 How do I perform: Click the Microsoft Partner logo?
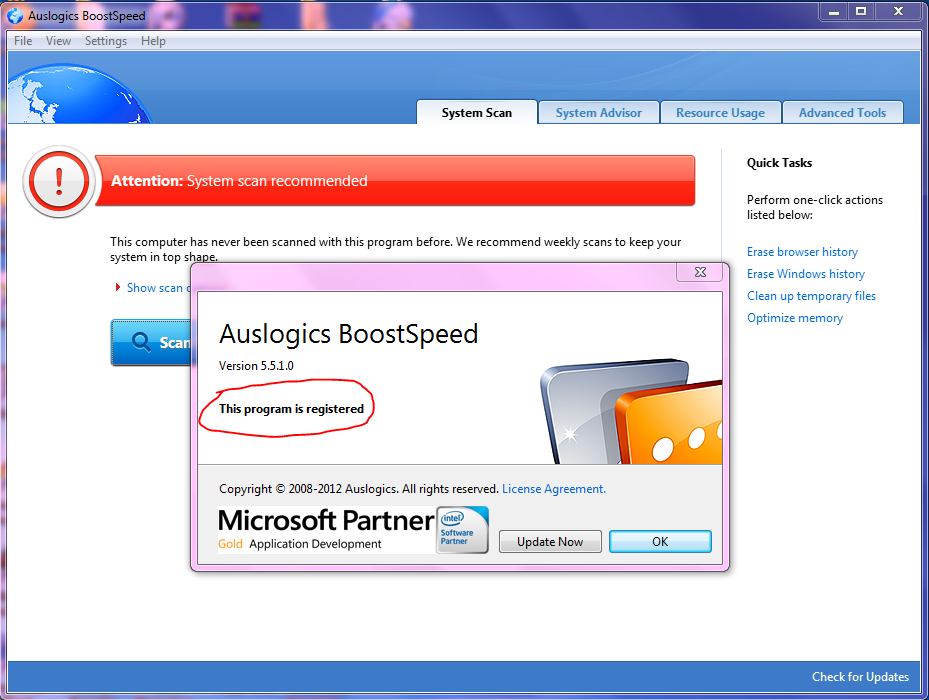pyautogui.click(x=326, y=530)
